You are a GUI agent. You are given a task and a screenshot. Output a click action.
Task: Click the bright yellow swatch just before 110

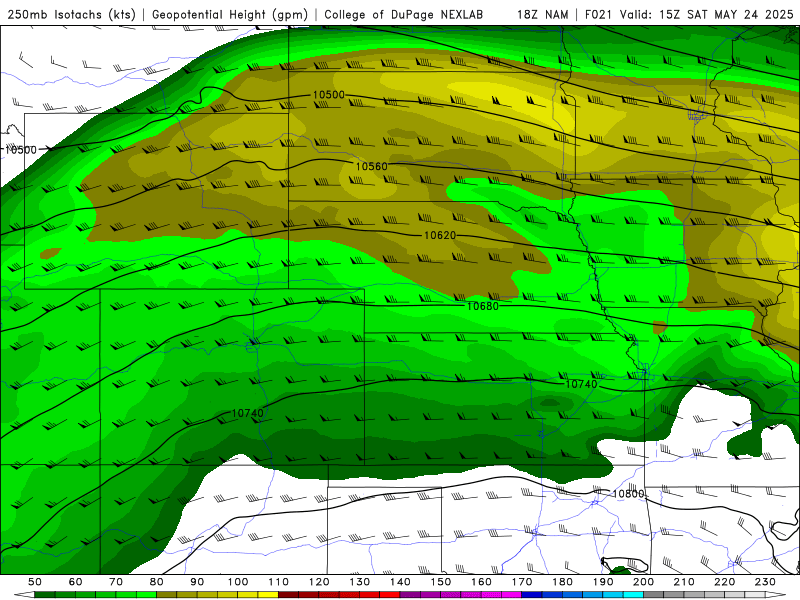click(x=268, y=595)
